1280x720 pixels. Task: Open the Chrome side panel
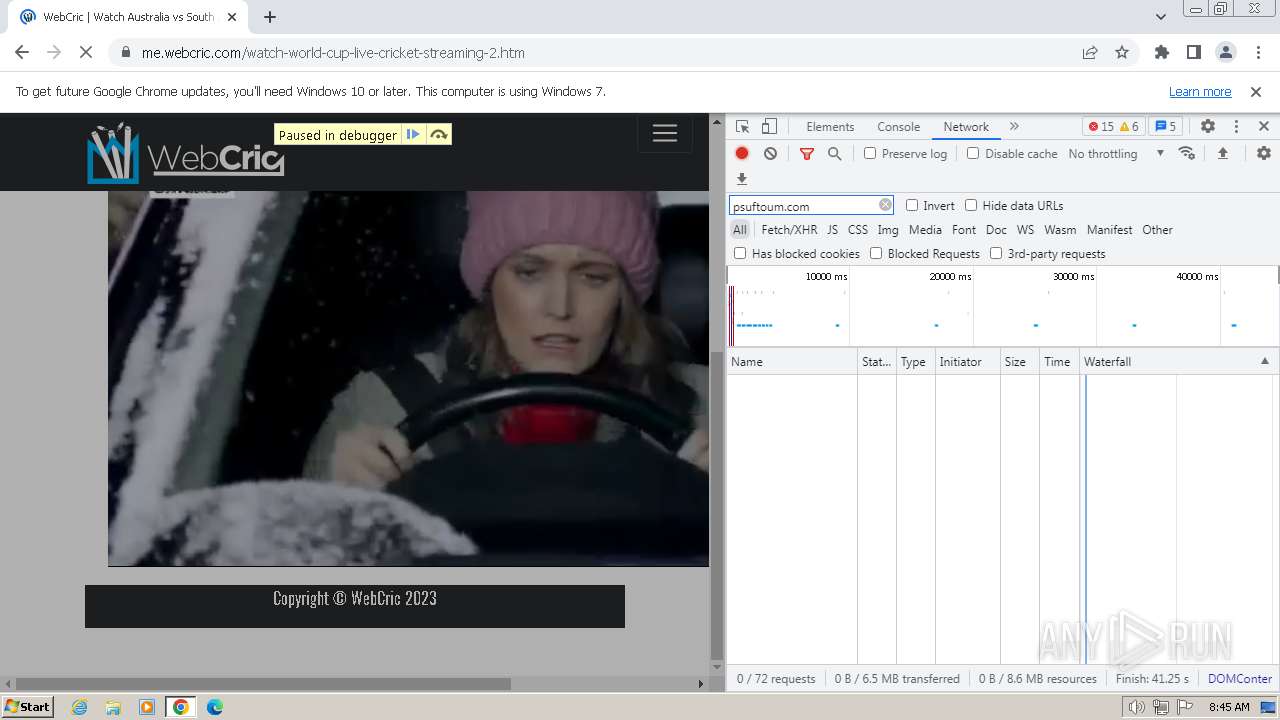click(1193, 53)
